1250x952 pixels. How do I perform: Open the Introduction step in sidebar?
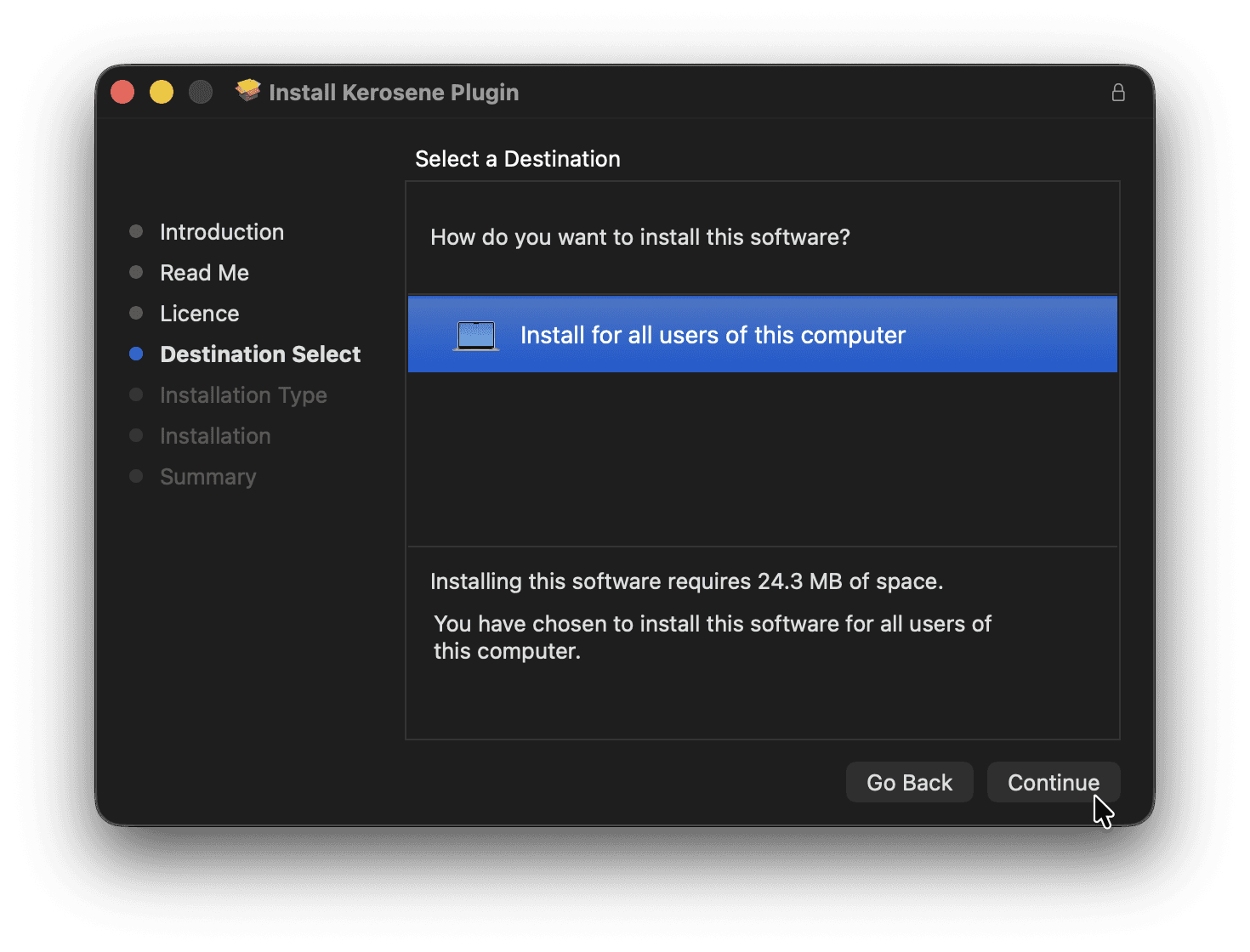tap(222, 232)
